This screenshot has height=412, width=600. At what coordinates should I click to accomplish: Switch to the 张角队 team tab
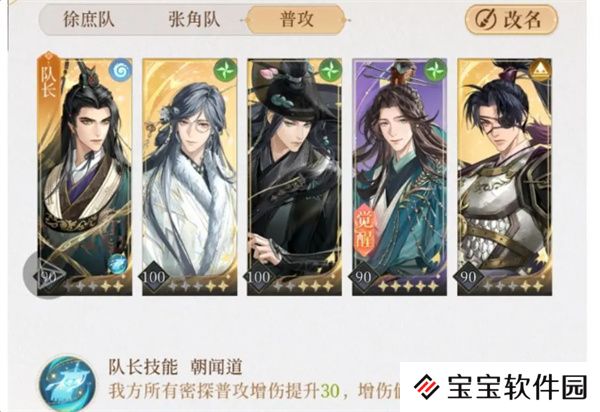click(194, 19)
